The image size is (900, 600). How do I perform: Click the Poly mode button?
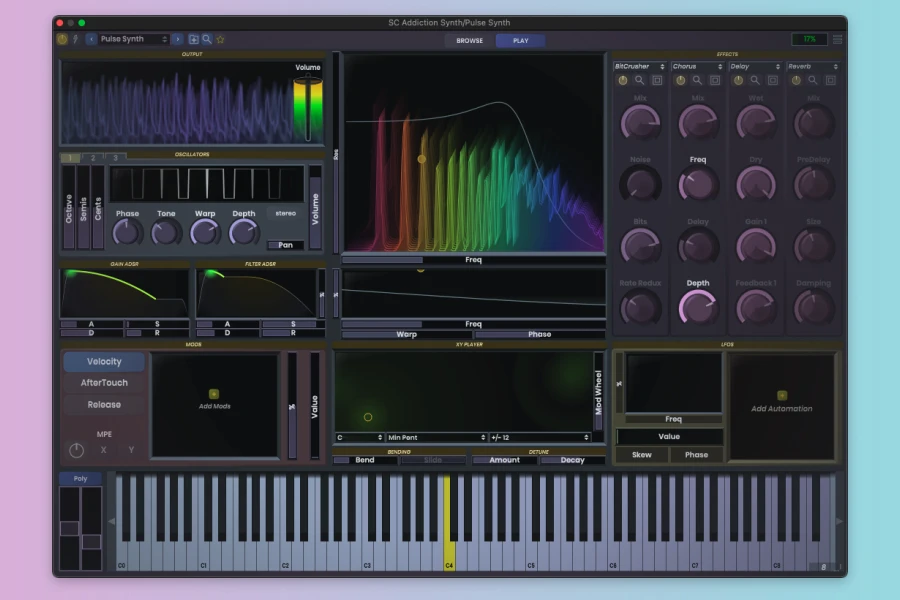[x=80, y=479]
